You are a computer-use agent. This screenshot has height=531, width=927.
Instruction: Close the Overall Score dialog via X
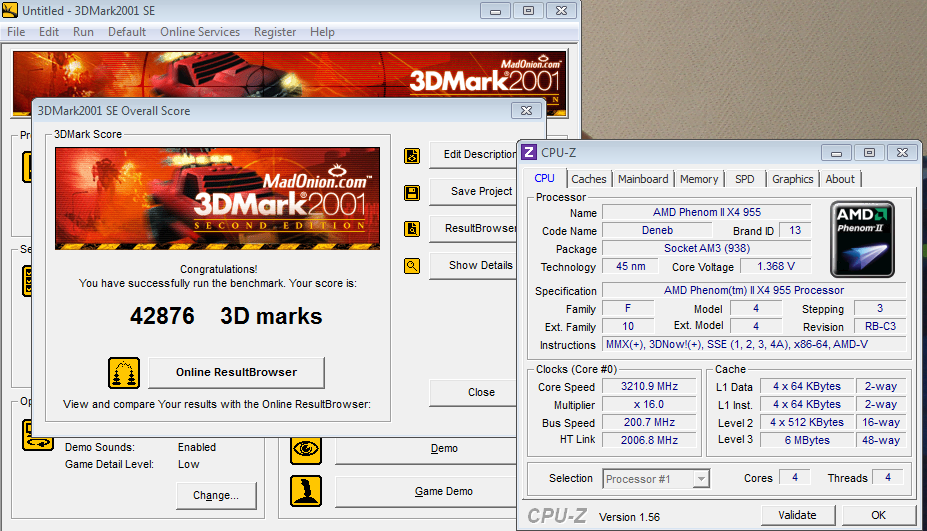click(526, 111)
